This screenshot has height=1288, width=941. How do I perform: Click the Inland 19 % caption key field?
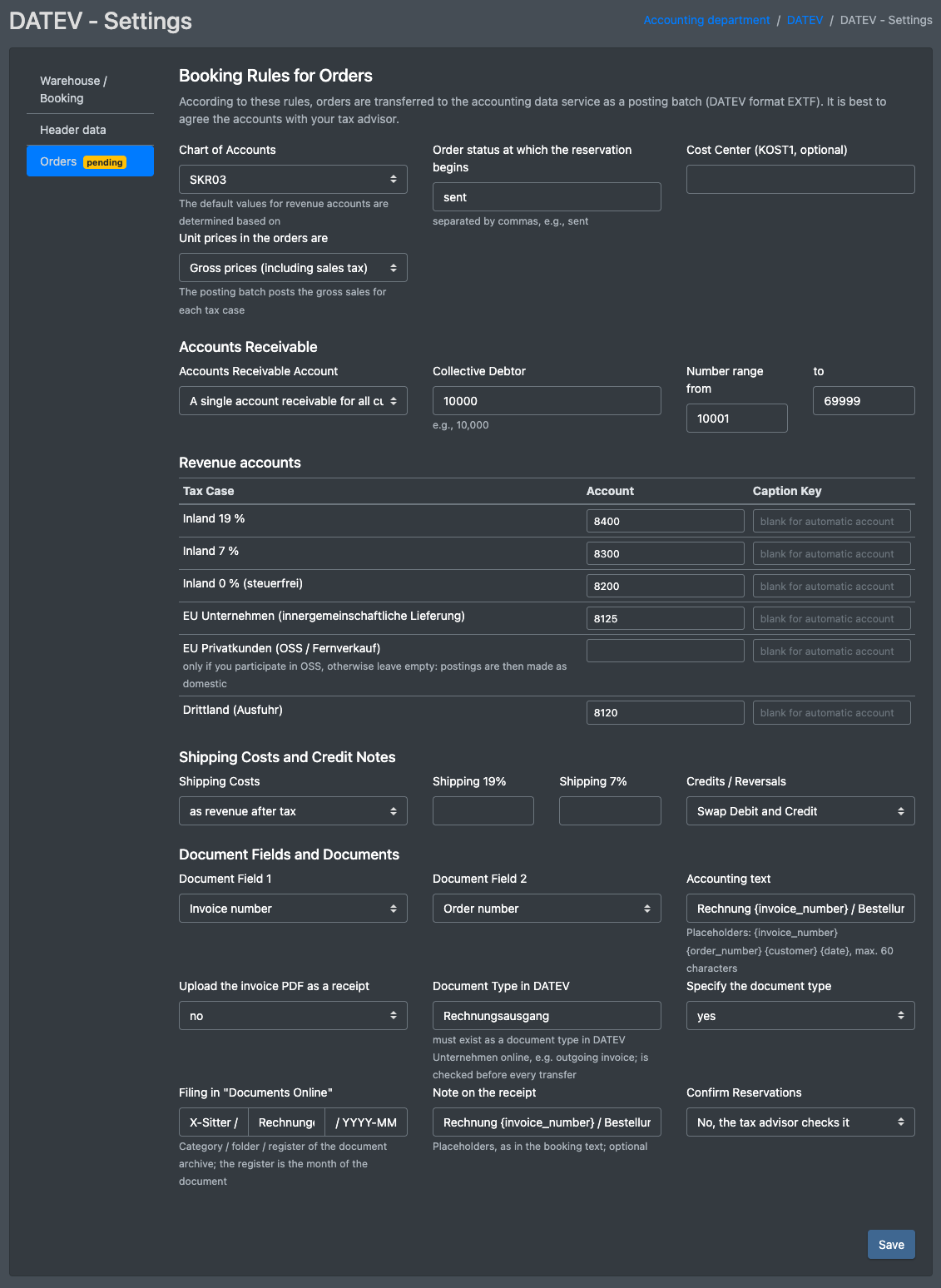click(x=831, y=522)
